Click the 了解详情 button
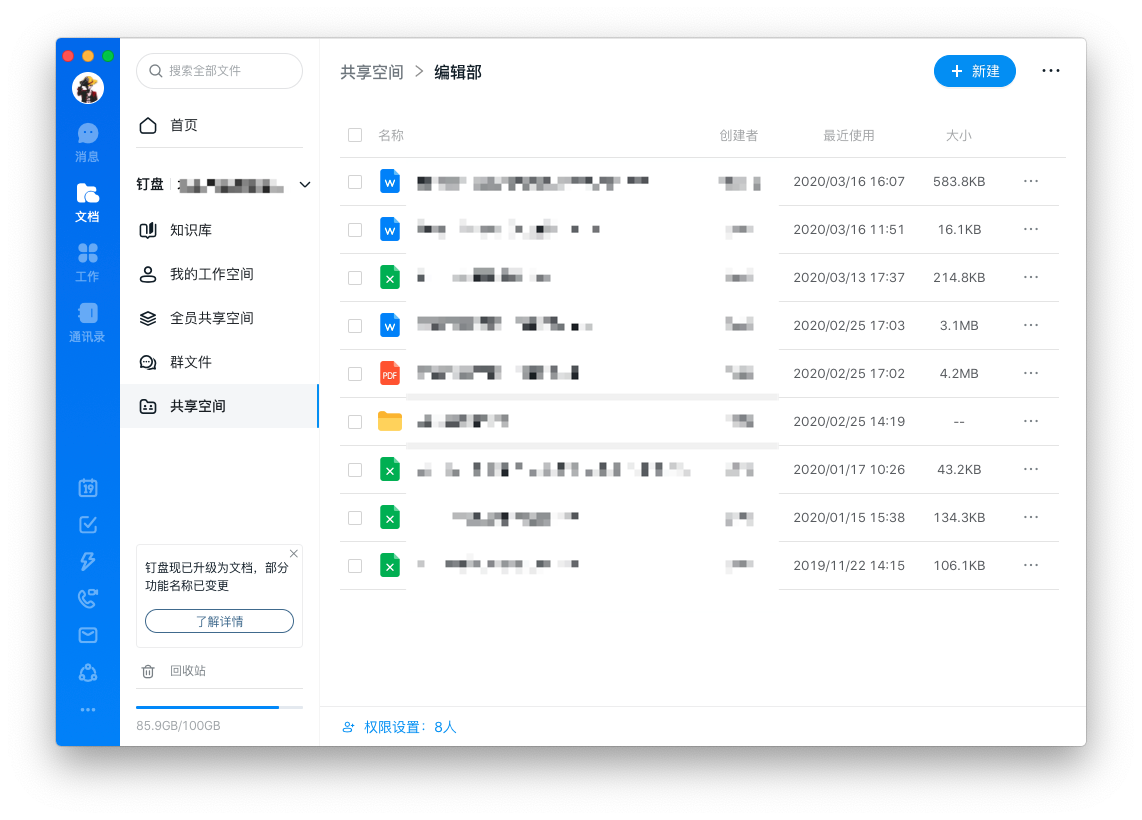This screenshot has width=1142, height=820. click(x=219, y=621)
